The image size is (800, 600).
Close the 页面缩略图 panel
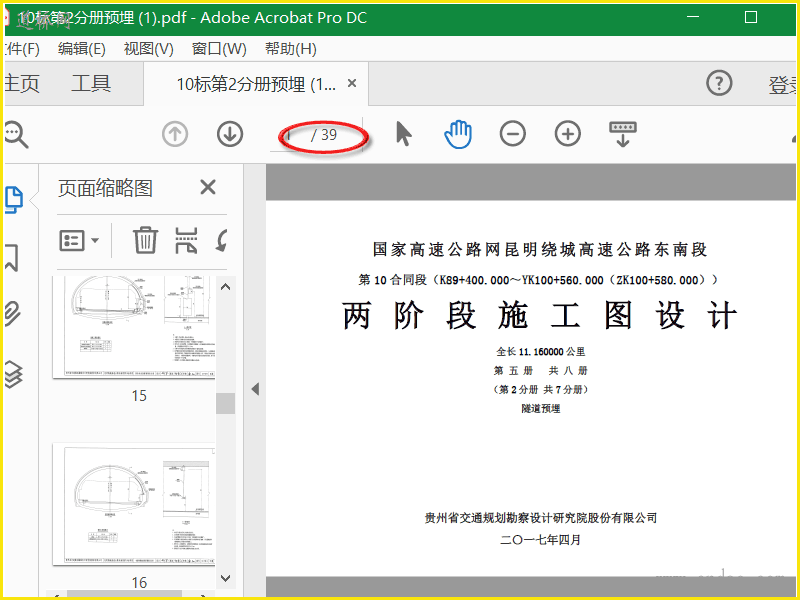pos(208,187)
